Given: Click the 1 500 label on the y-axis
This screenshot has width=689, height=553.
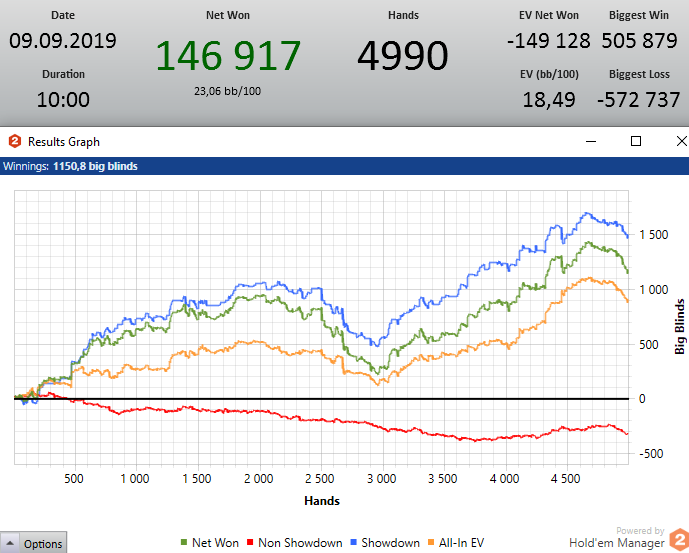Looking at the screenshot, I should (x=653, y=235).
